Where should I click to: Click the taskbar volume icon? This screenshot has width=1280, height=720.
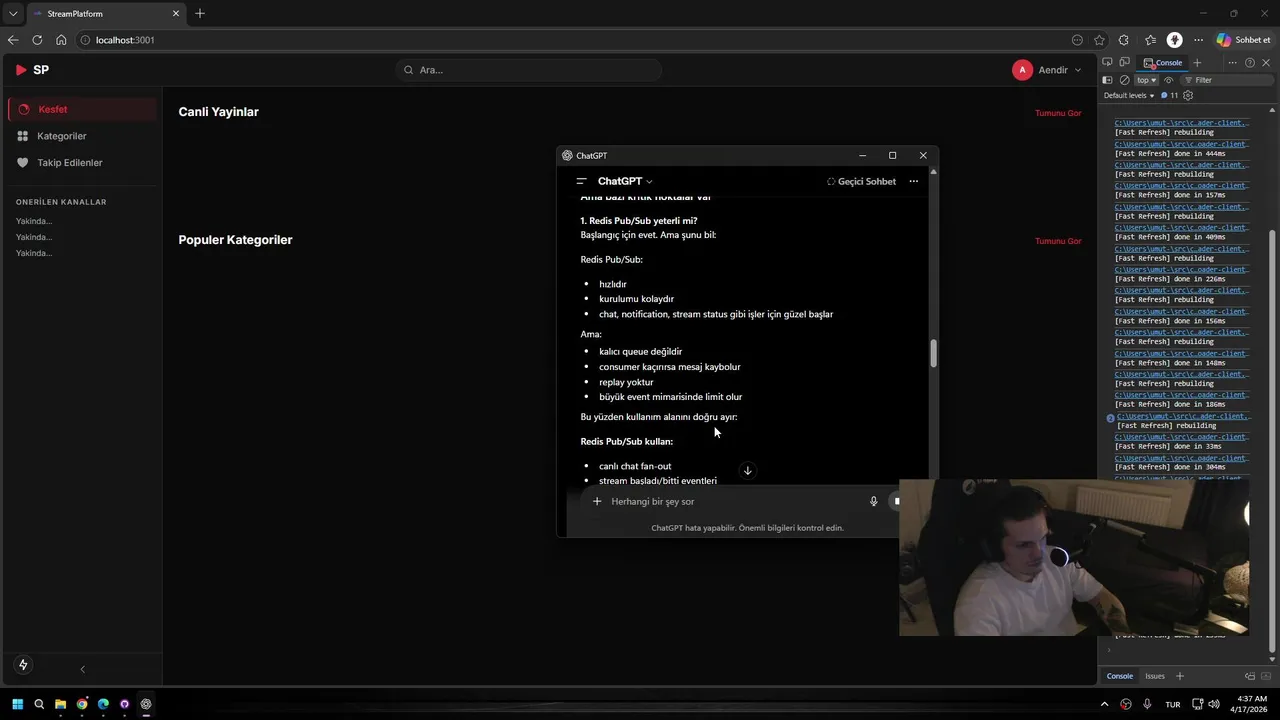pyautogui.click(x=1213, y=704)
